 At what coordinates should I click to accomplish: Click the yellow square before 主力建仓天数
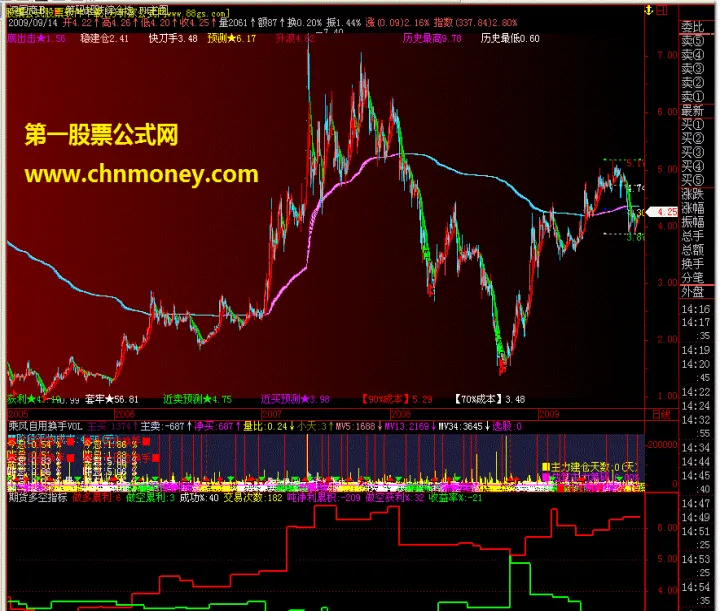(x=546, y=466)
